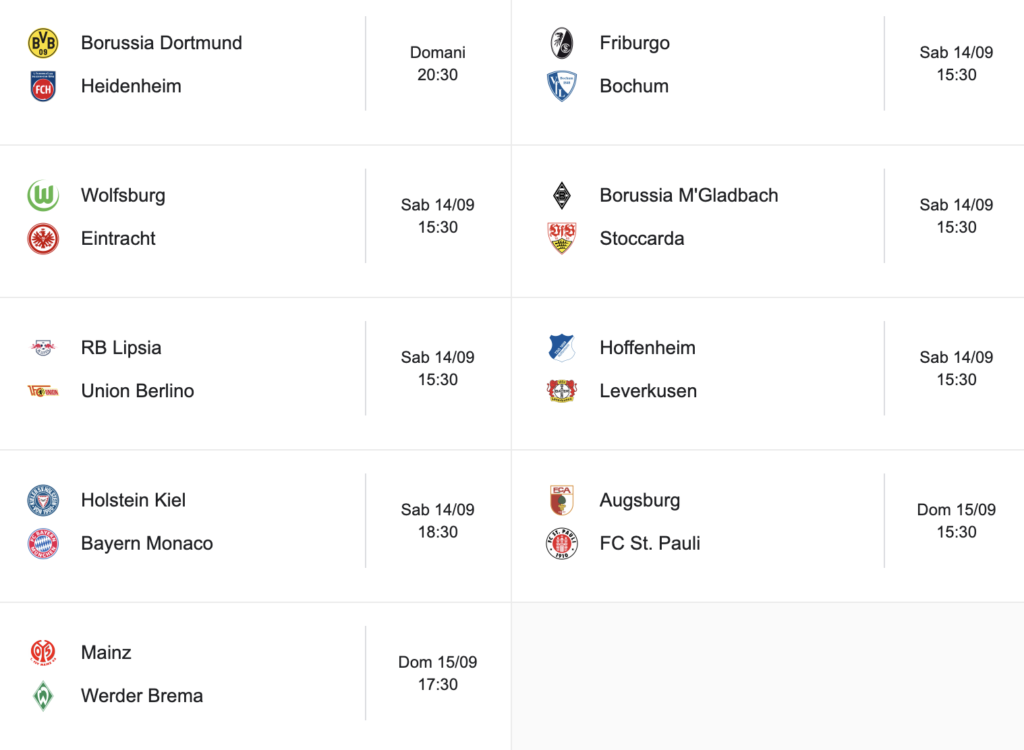This screenshot has height=750, width=1024.
Task: Open the FC St. Pauli badge
Action: click(x=562, y=544)
